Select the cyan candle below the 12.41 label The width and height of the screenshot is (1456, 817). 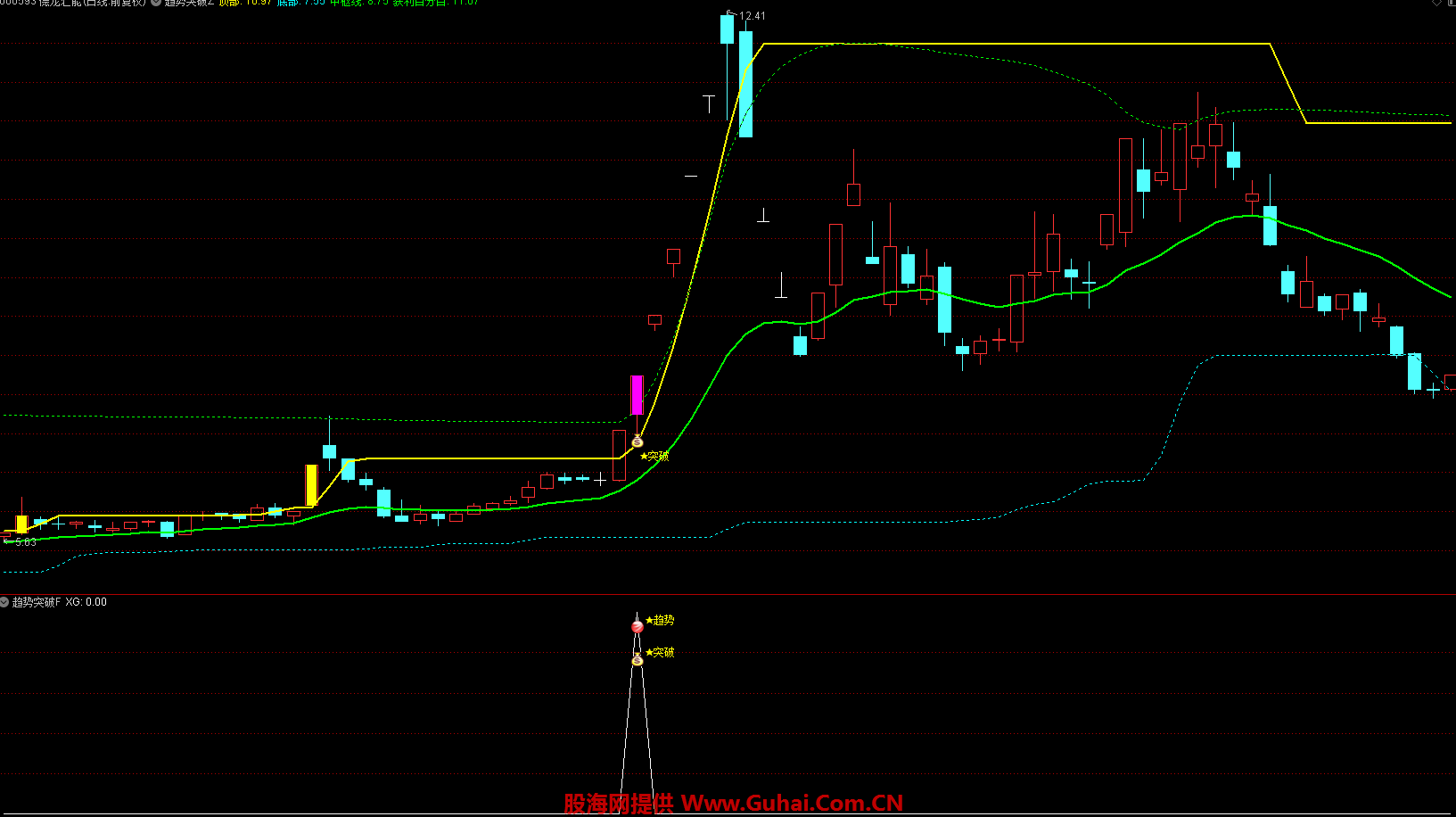tap(746, 84)
